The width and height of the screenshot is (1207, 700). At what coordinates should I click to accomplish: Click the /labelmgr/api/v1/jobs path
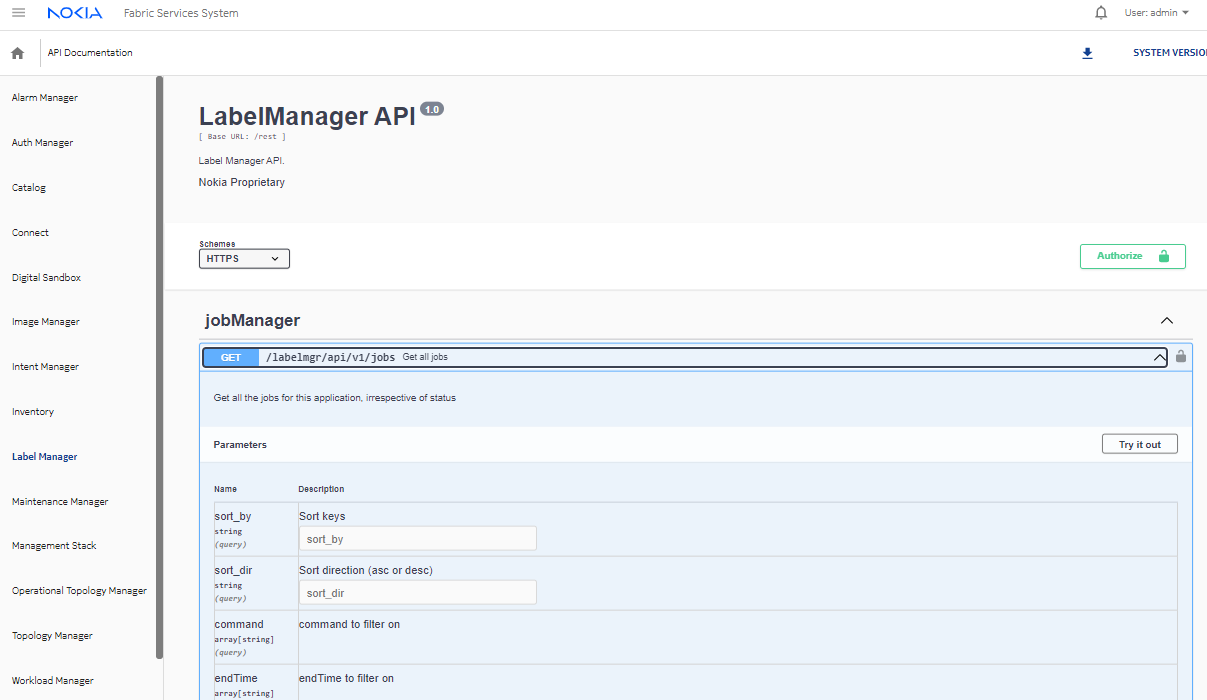tap(330, 357)
